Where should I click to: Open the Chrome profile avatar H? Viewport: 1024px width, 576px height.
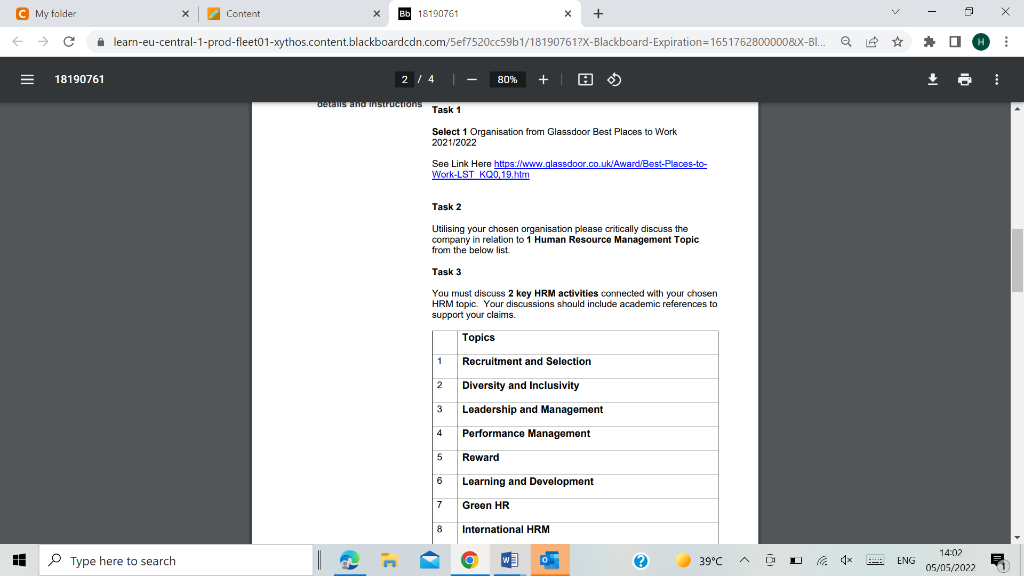(x=981, y=42)
